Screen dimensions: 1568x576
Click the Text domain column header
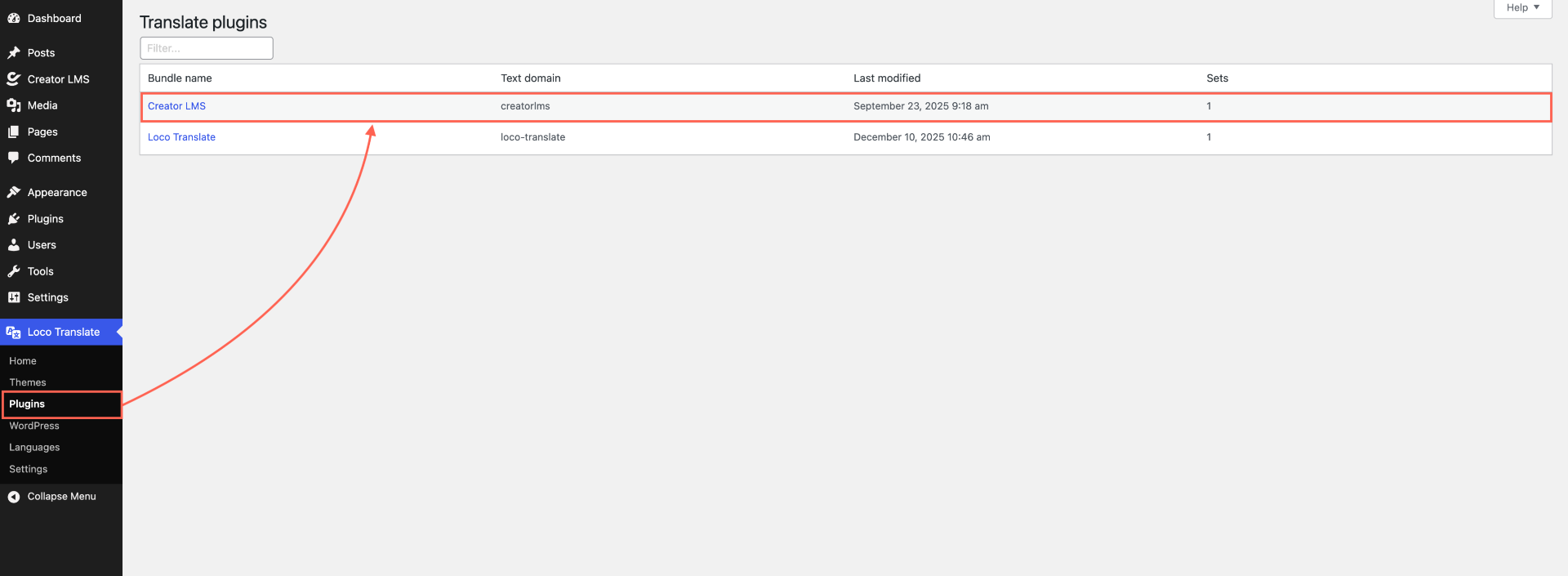pos(531,78)
